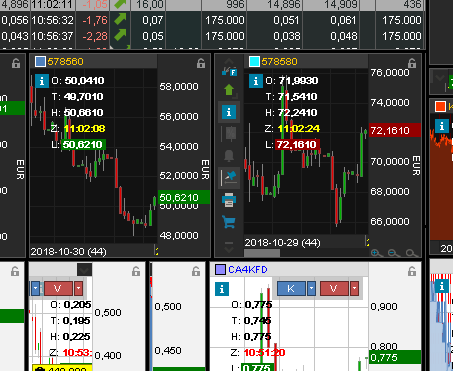Image resolution: width=453 pixels, height=371 pixels.
Task: Click the green arrow icon in the 11:02:11 row
Action: pos(120,4)
